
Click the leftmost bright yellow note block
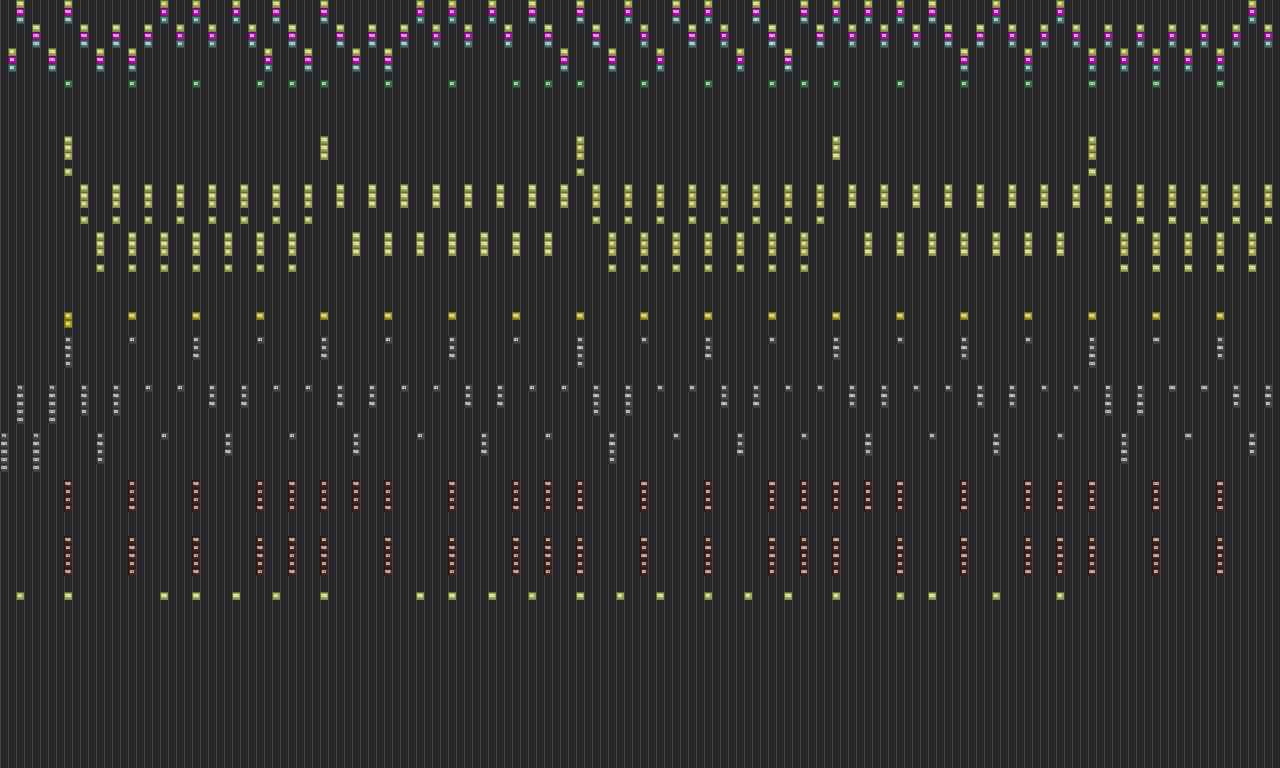pyautogui.click(x=68, y=320)
